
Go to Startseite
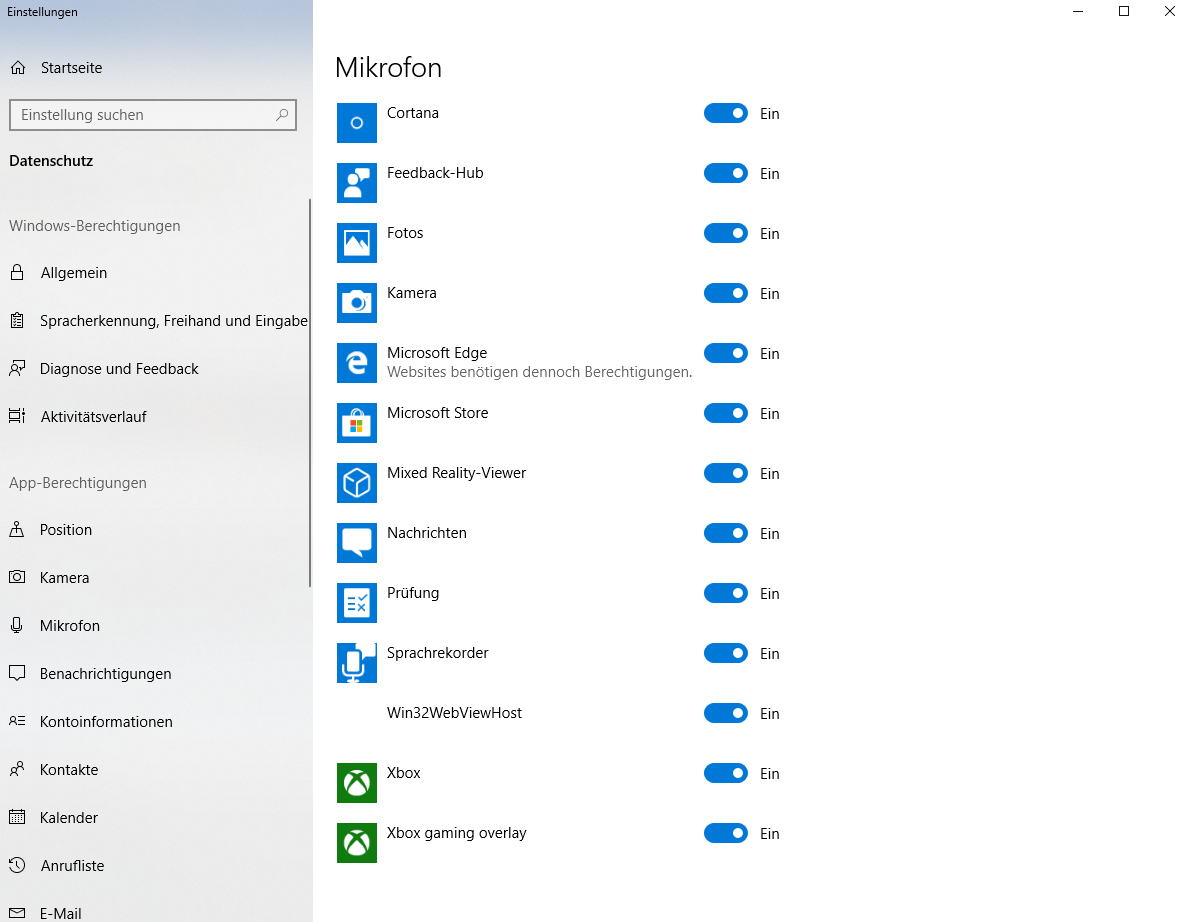[x=155, y=67]
